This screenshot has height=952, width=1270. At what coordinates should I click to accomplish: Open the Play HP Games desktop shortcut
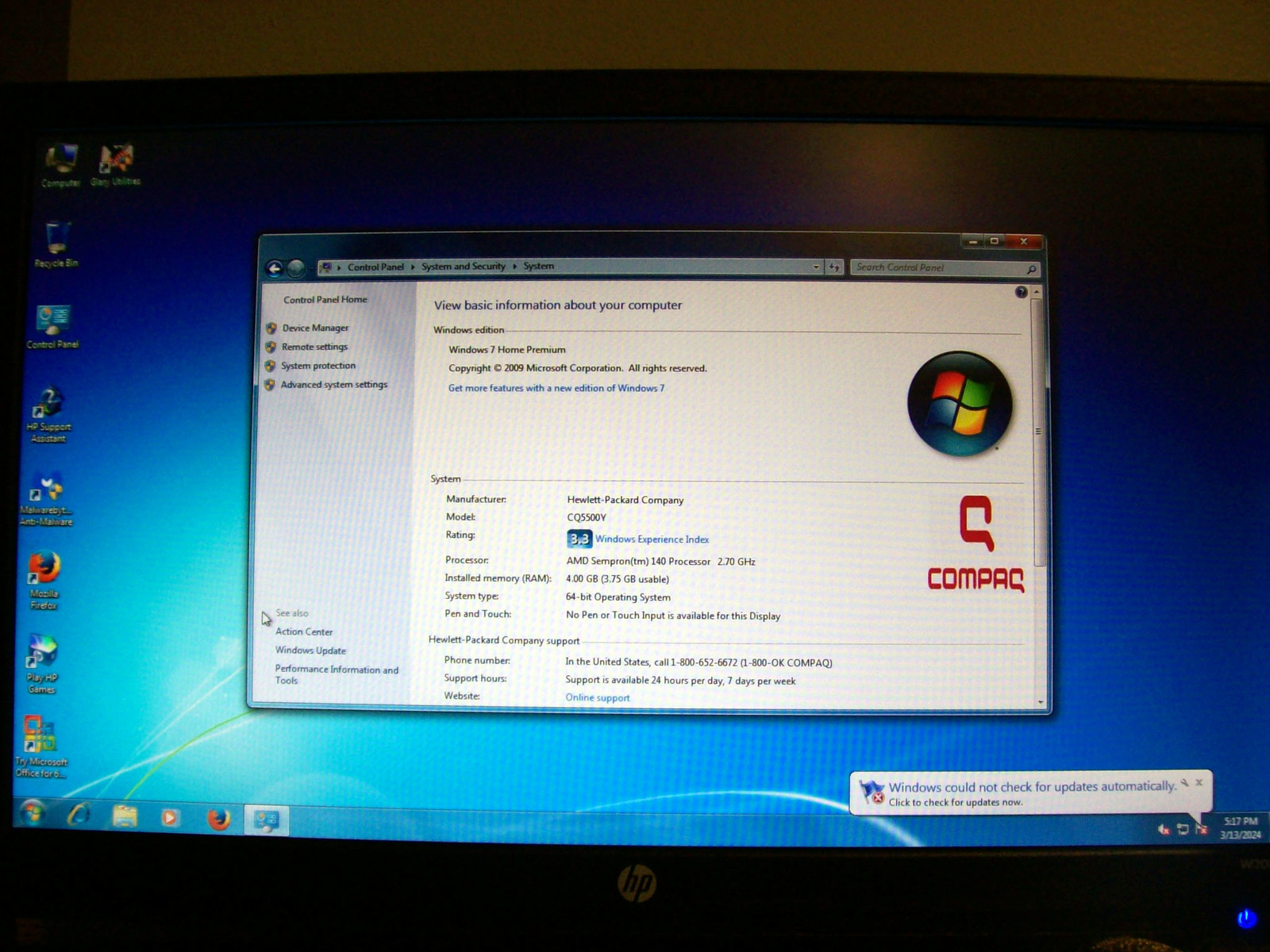42,665
